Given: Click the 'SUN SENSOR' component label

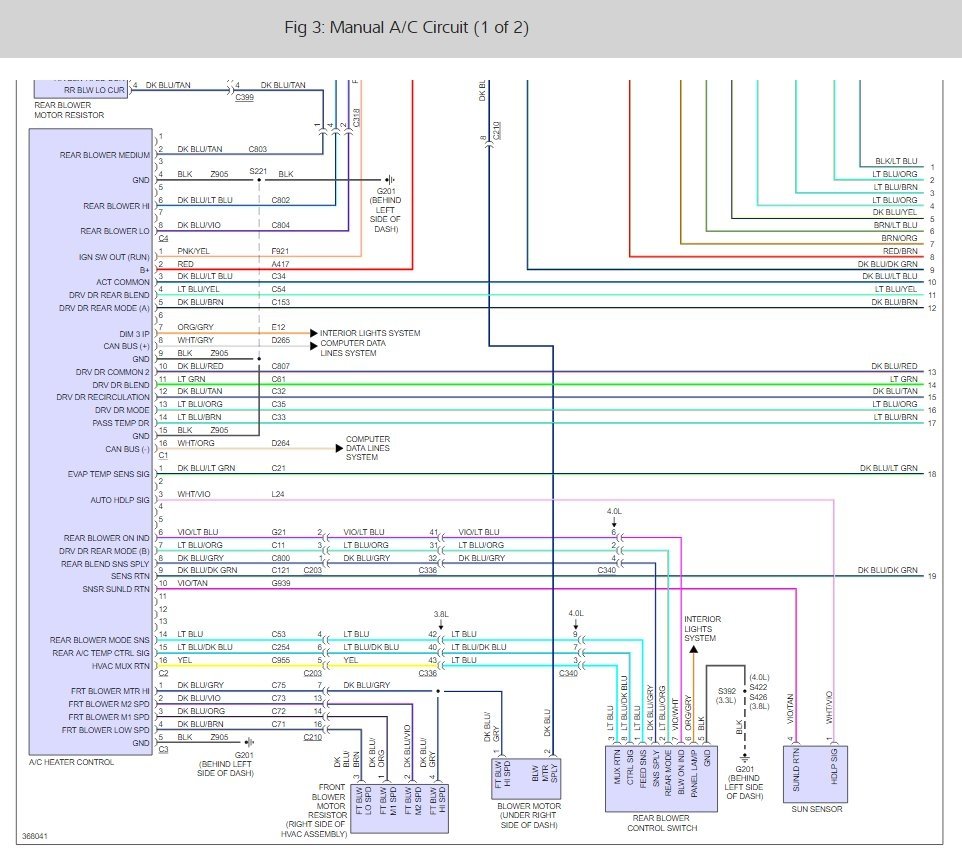Looking at the screenshot, I should [817, 809].
